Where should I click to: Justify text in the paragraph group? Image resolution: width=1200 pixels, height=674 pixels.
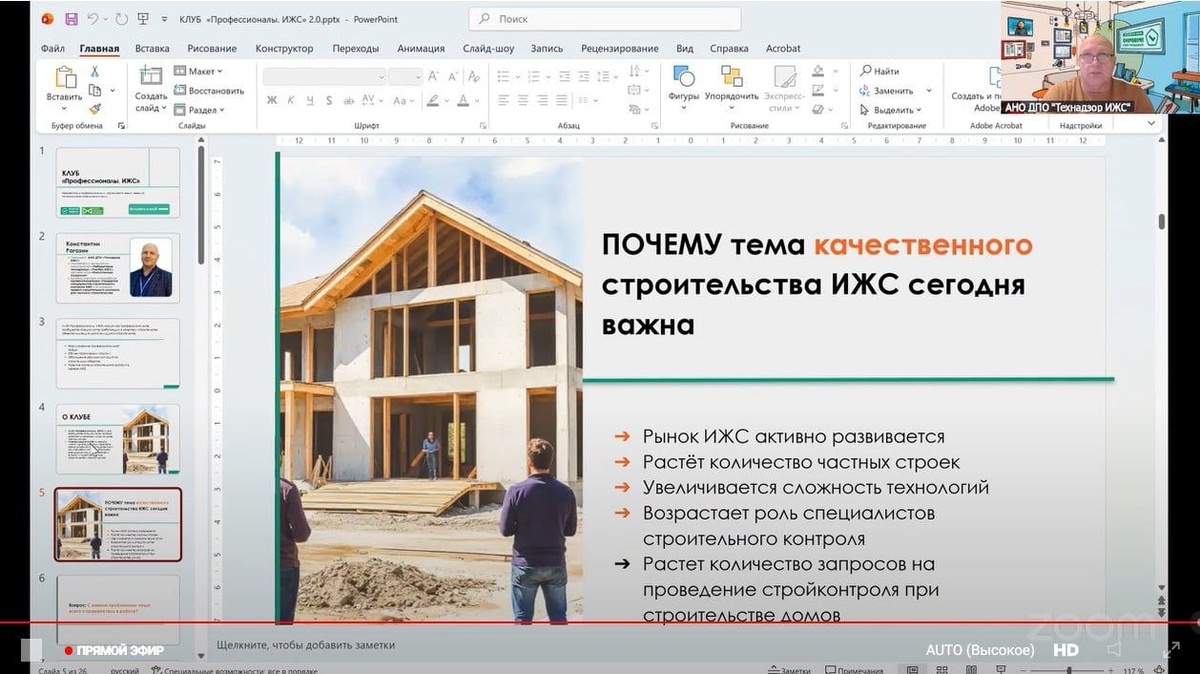click(560, 100)
